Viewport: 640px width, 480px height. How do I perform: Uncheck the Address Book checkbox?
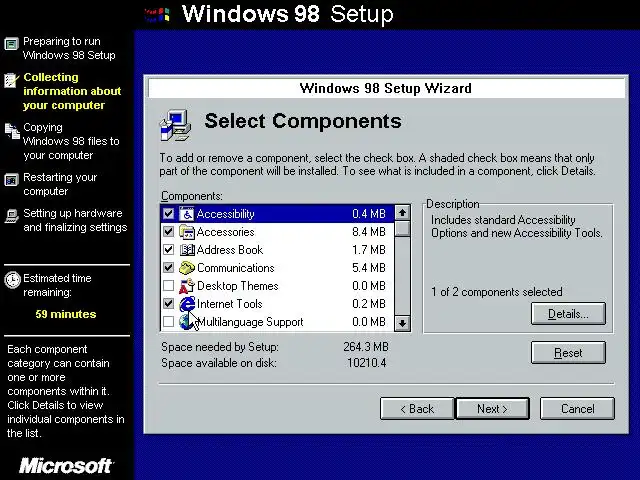click(x=168, y=249)
